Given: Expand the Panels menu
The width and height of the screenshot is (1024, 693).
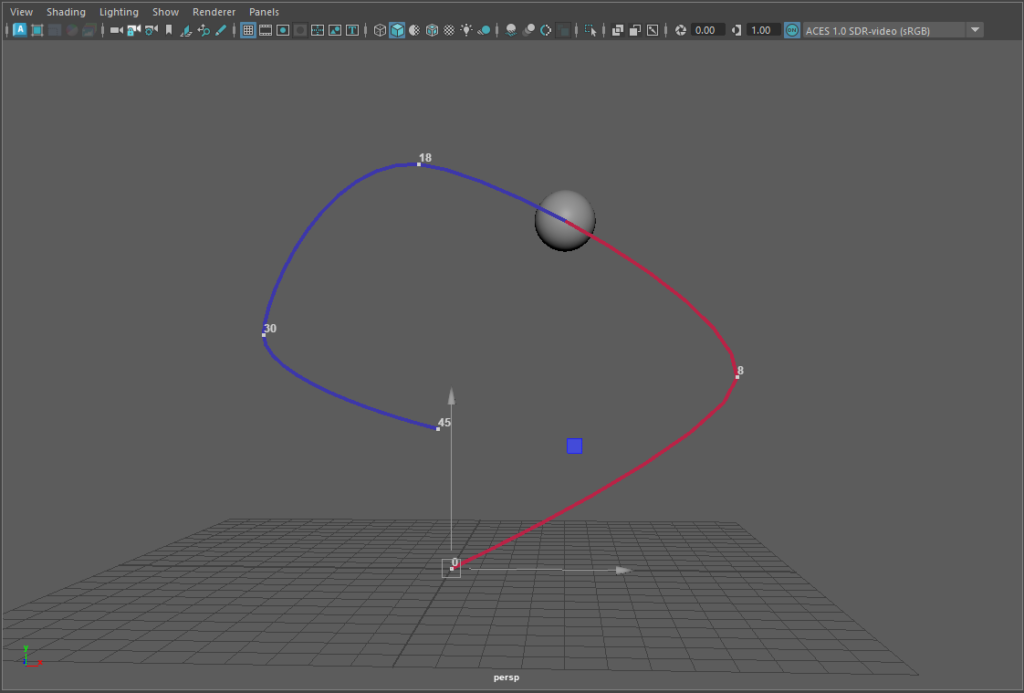Looking at the screenshot, I should (264, 12).
